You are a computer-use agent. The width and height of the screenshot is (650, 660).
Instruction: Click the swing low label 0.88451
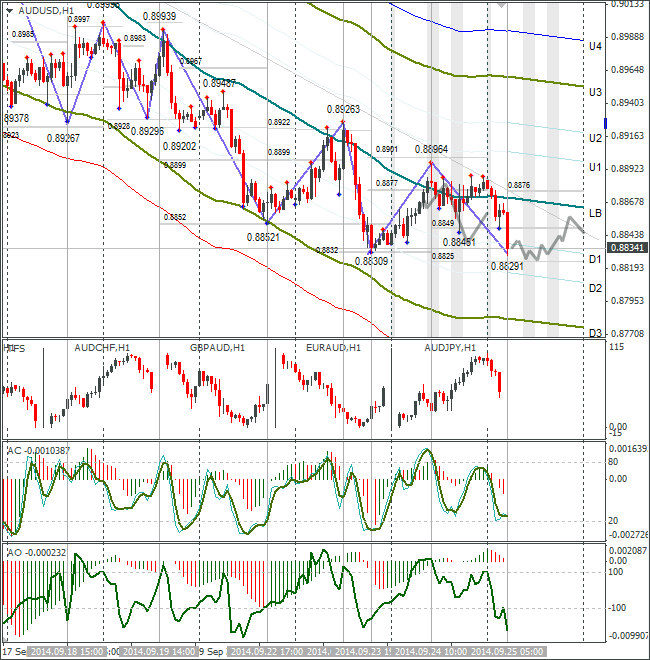459,242
